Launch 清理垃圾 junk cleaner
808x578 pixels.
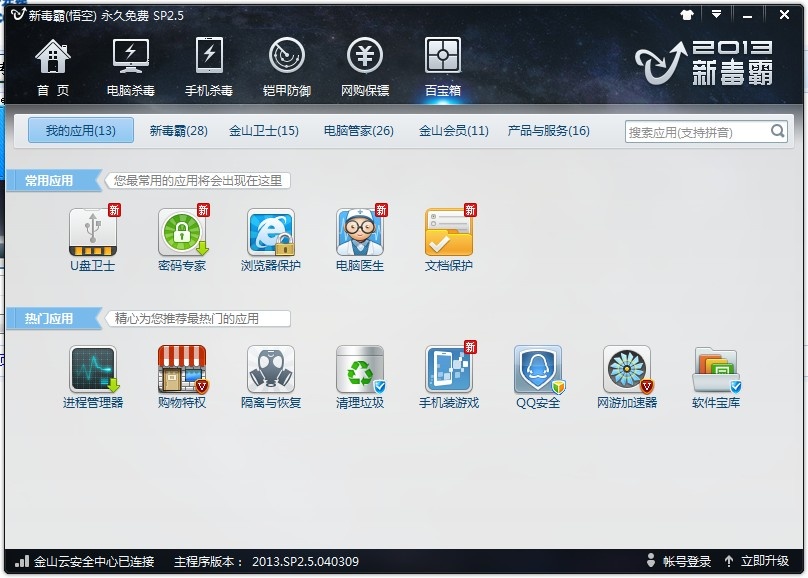tap(360, 370)
